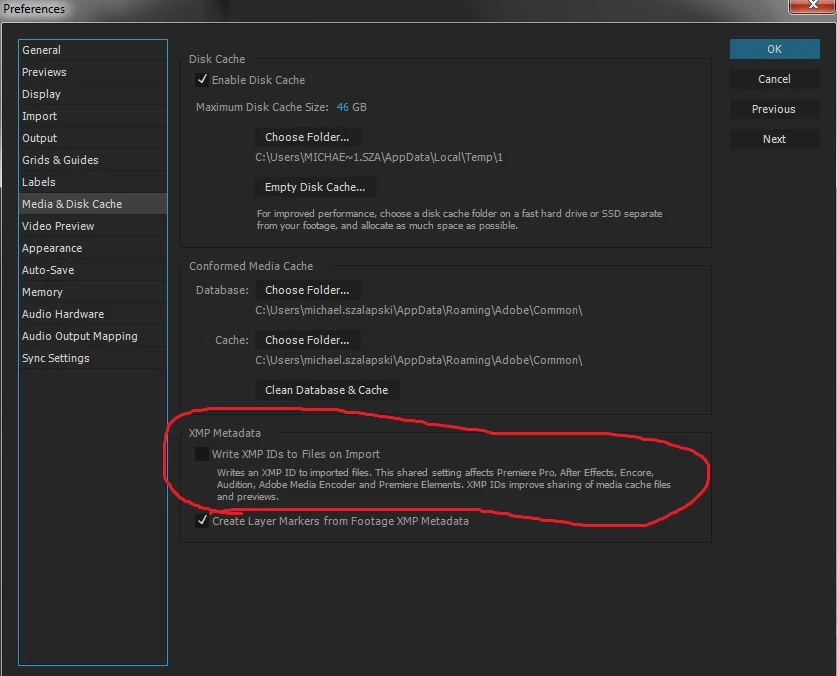Click the Cancel button
The height and width of the screenshot is (676, 837).
[x=775, y=79]
